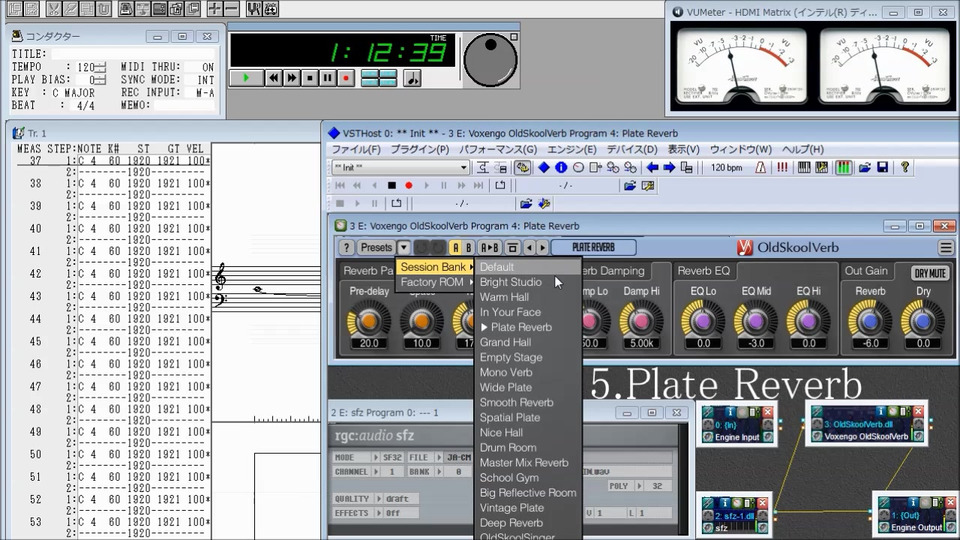This screenshot has width=960, height=540.
Task: Open the プラグイン(P) menu
Action: click(x=420, y=149)
